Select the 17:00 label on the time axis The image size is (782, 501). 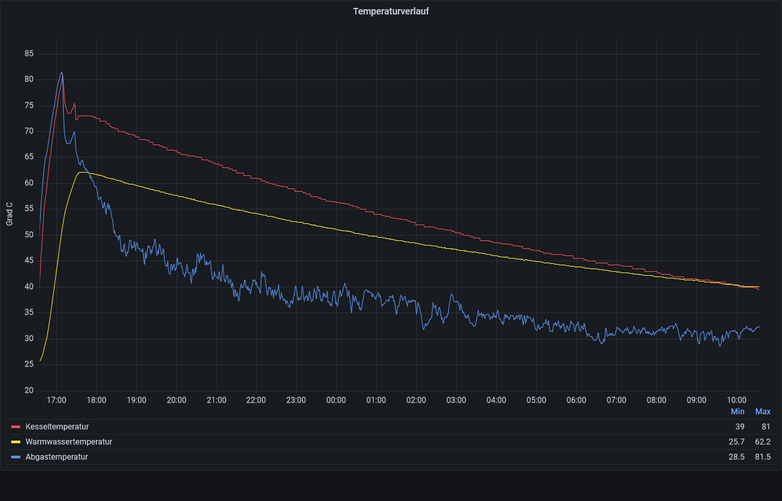[57, 400]
